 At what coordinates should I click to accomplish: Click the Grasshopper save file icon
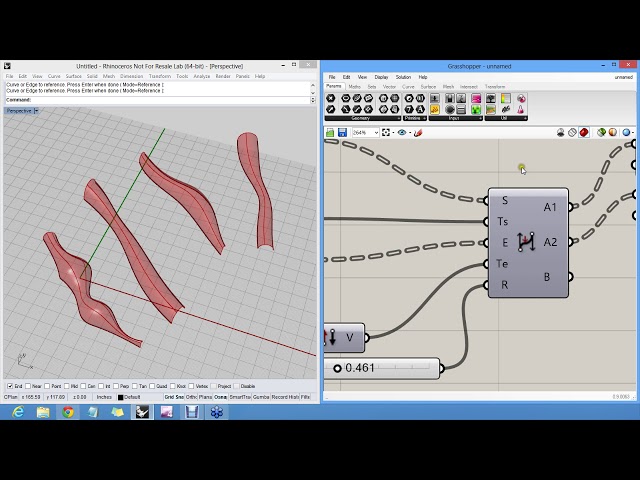(x=342, y=133)
